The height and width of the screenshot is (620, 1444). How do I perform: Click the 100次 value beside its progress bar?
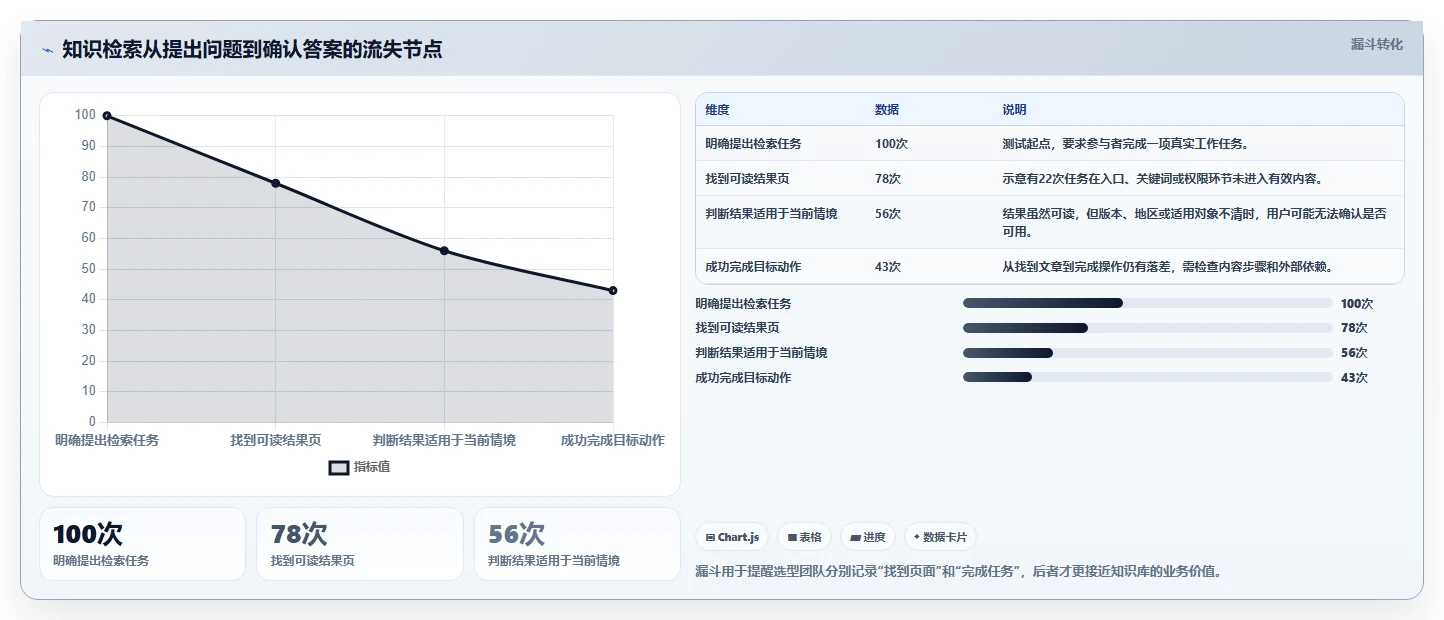1357,303
